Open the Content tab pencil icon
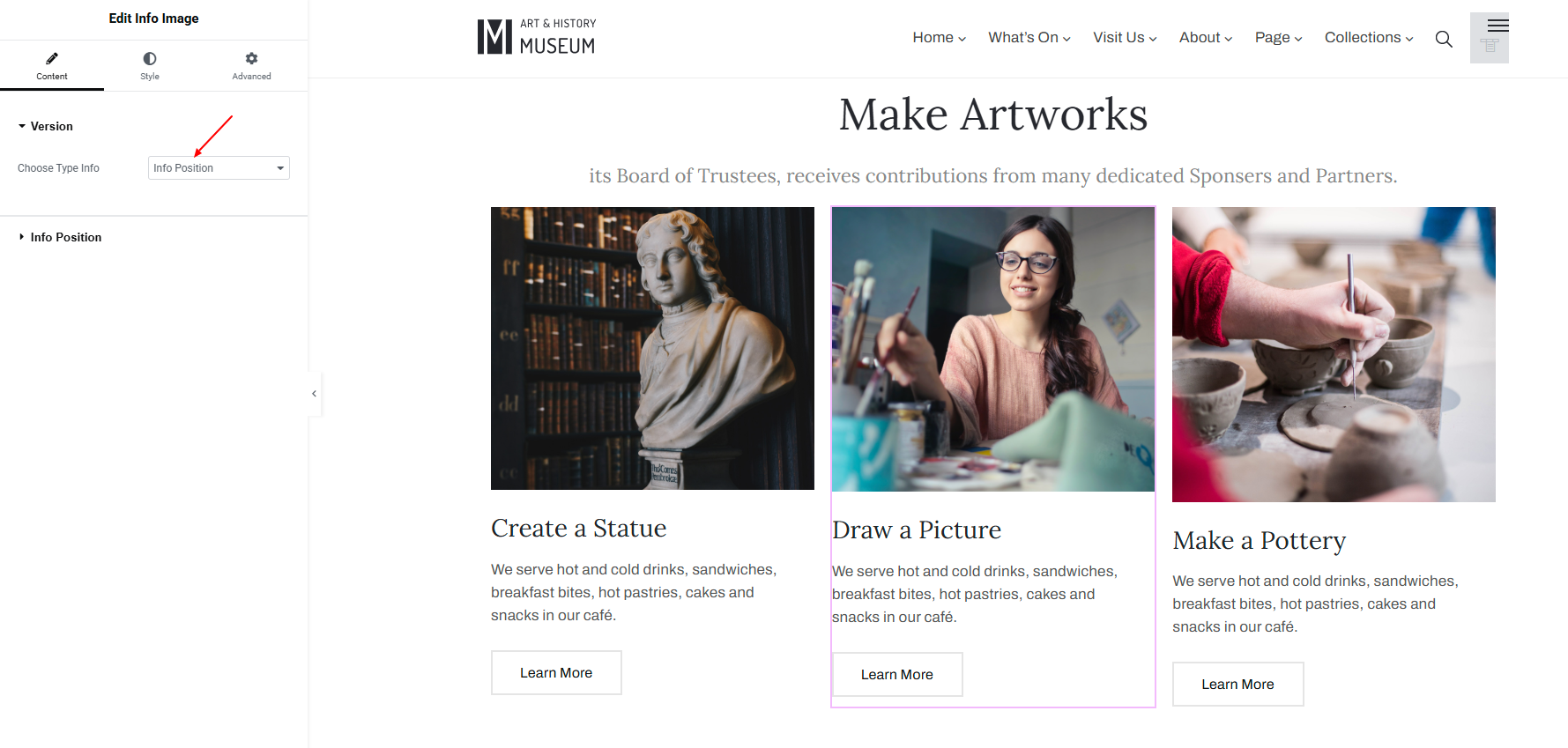Viewport: 1568px width, 748px height. click(x=52, y=59)
